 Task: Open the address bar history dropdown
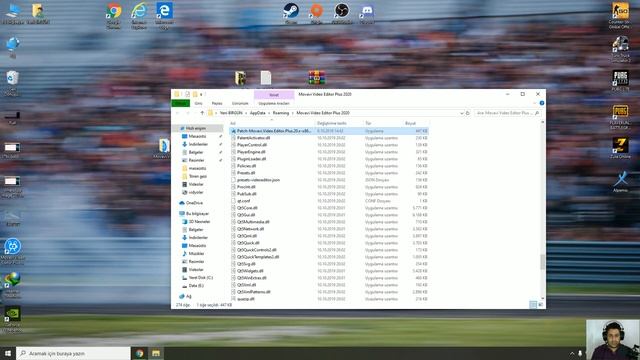coord(462,113)
